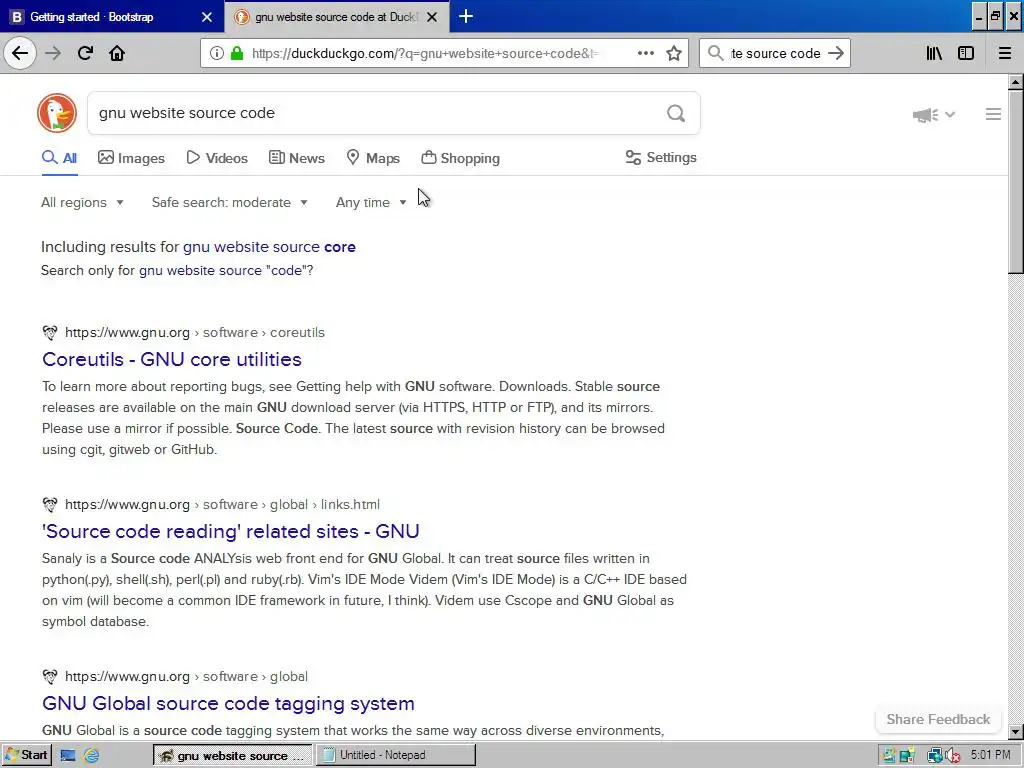Click the software › global result URL
Viewport: 1024px width, 768px height.
(x=186, y=677)
